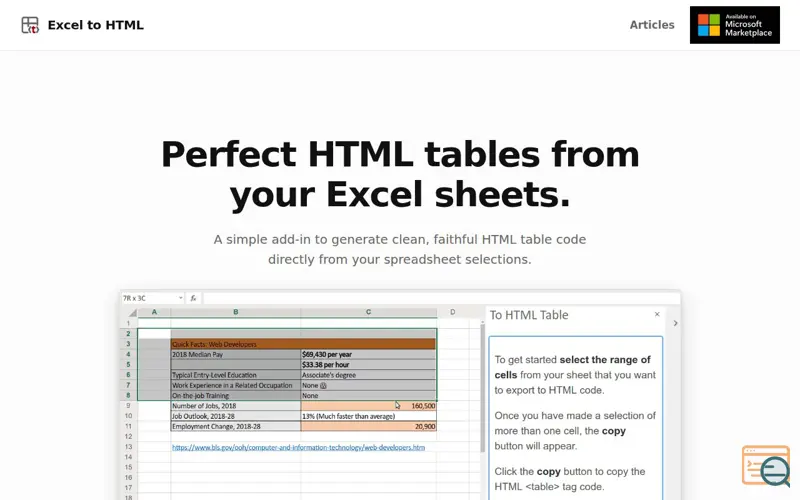The height and width of the screenshot is (500, 800).
Task: Click the spreadsheet vertical scrollbar
Action: coord(482,388)
